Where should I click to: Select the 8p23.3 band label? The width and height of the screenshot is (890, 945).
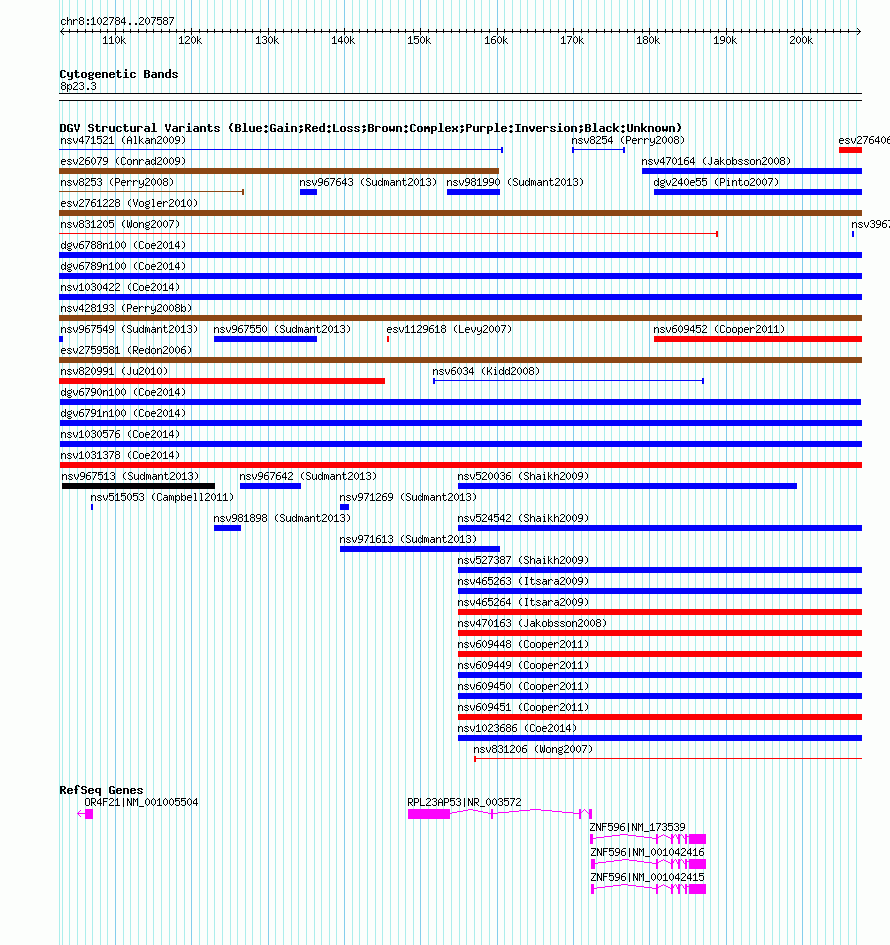[x=78, y=86]
